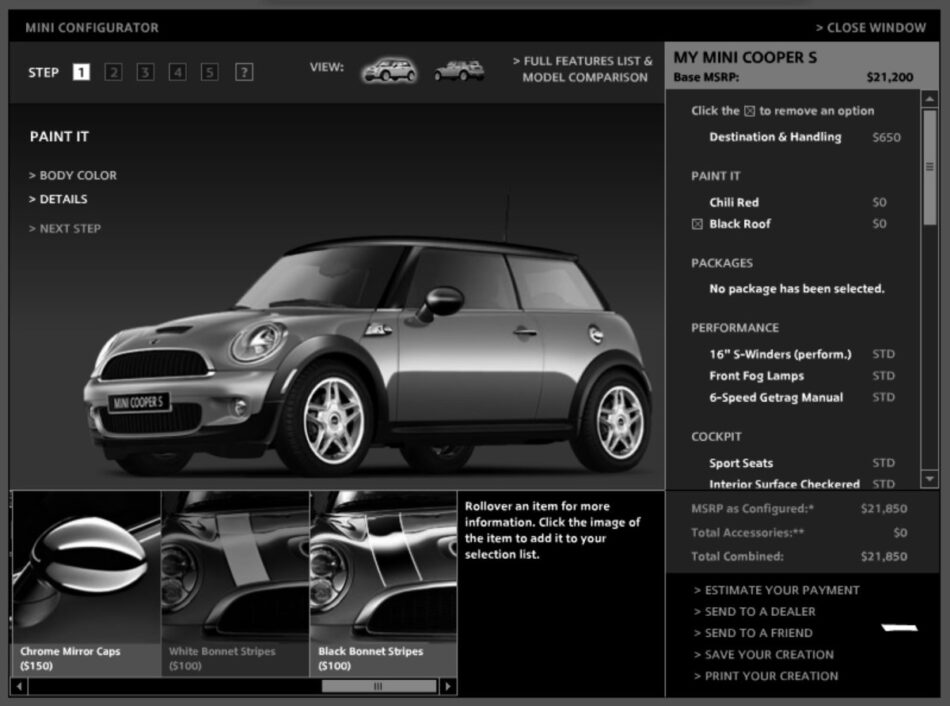
Task: Click the 16" S-Winders (perform.) entry
Action: (x=780, y=355)
